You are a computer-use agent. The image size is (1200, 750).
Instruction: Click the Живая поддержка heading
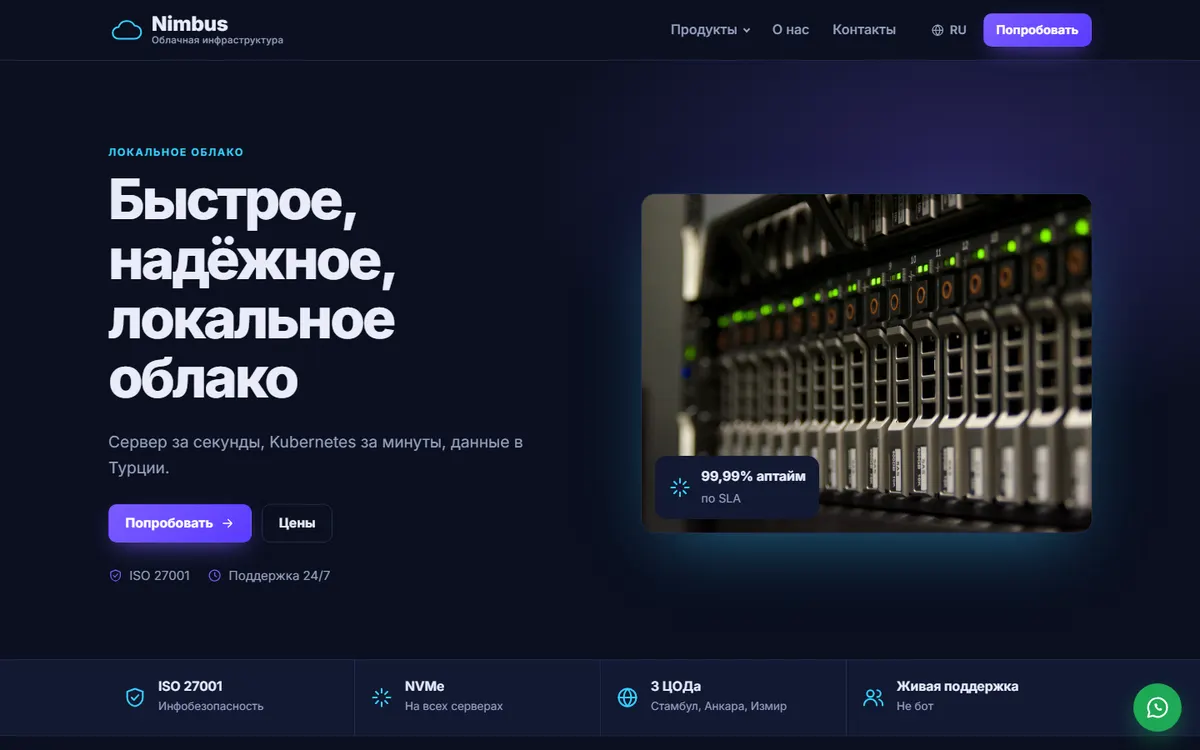[958, 686]
